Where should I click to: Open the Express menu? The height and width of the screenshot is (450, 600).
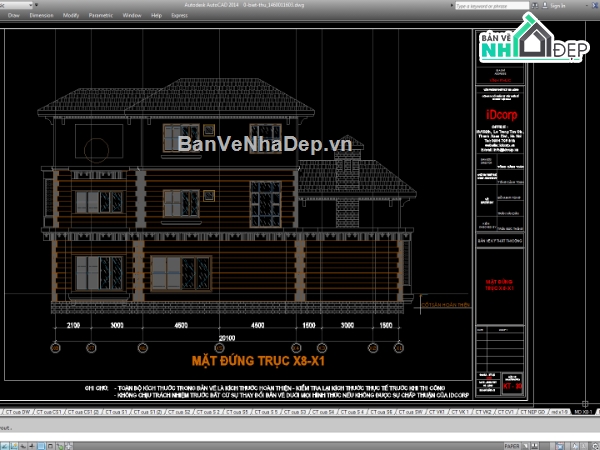click(179, 15)
